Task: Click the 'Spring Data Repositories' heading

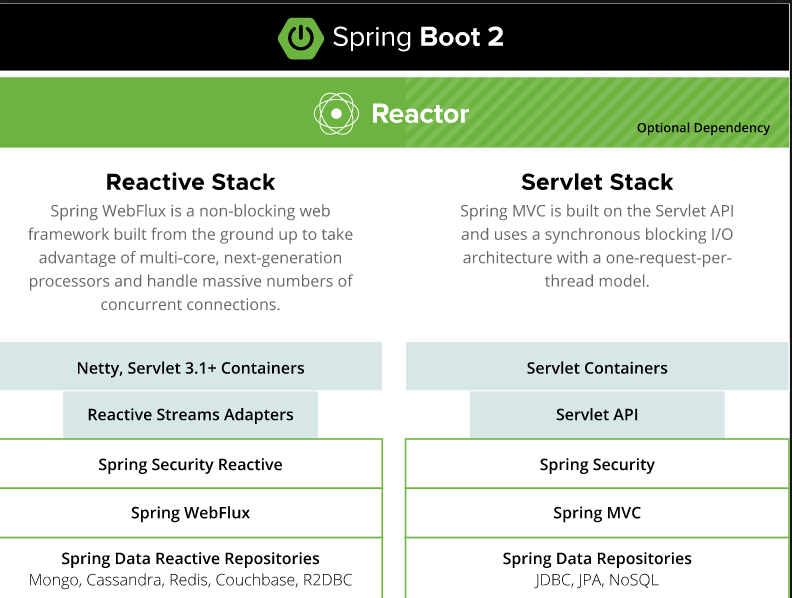Action: 597,558
